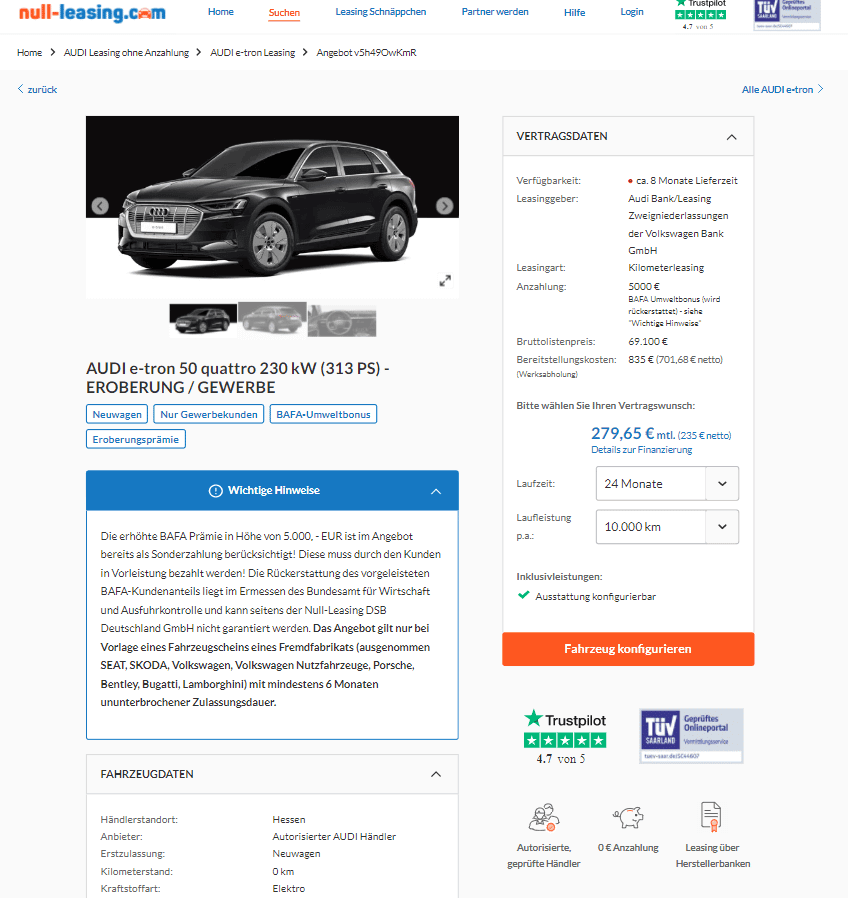
Task: Click the Kraftstoffart value Elektro
Action: pyautogui.click(x=289, y=889)
